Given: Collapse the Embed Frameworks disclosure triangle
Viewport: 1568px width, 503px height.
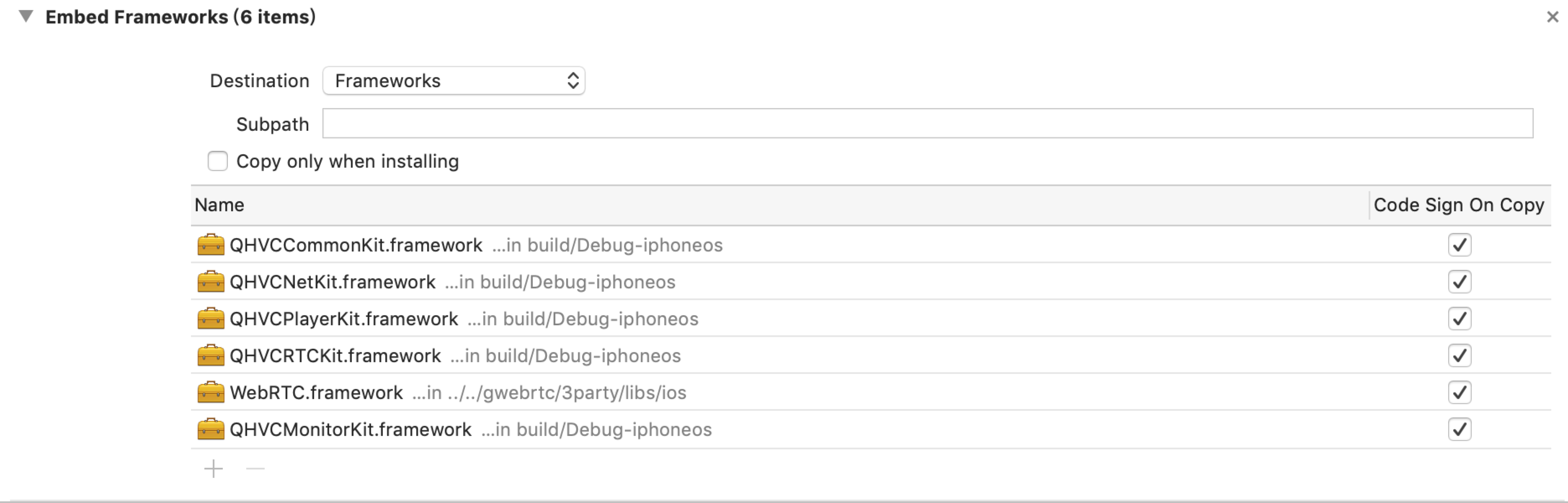Looking at the screenshot, I should pyautogui.click(x=26, y=16).
